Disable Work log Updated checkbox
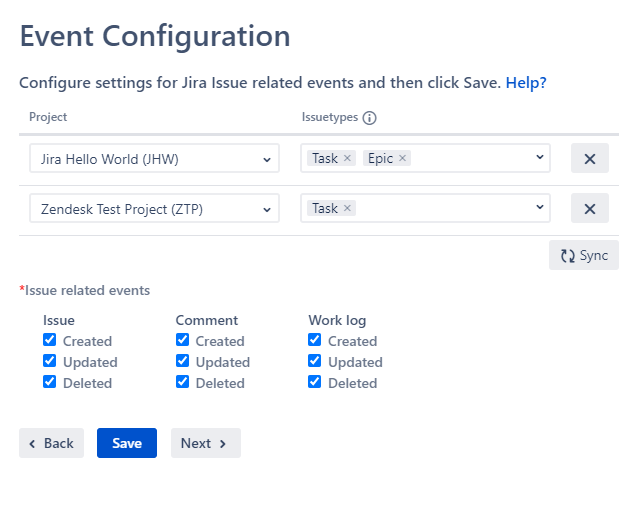Image resolution: width=626 pixels, height=512 pixels. point(315,361)
